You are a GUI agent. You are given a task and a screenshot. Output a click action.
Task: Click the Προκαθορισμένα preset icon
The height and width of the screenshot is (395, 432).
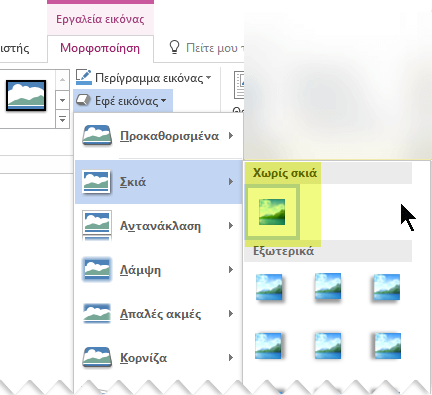(97, 135)
